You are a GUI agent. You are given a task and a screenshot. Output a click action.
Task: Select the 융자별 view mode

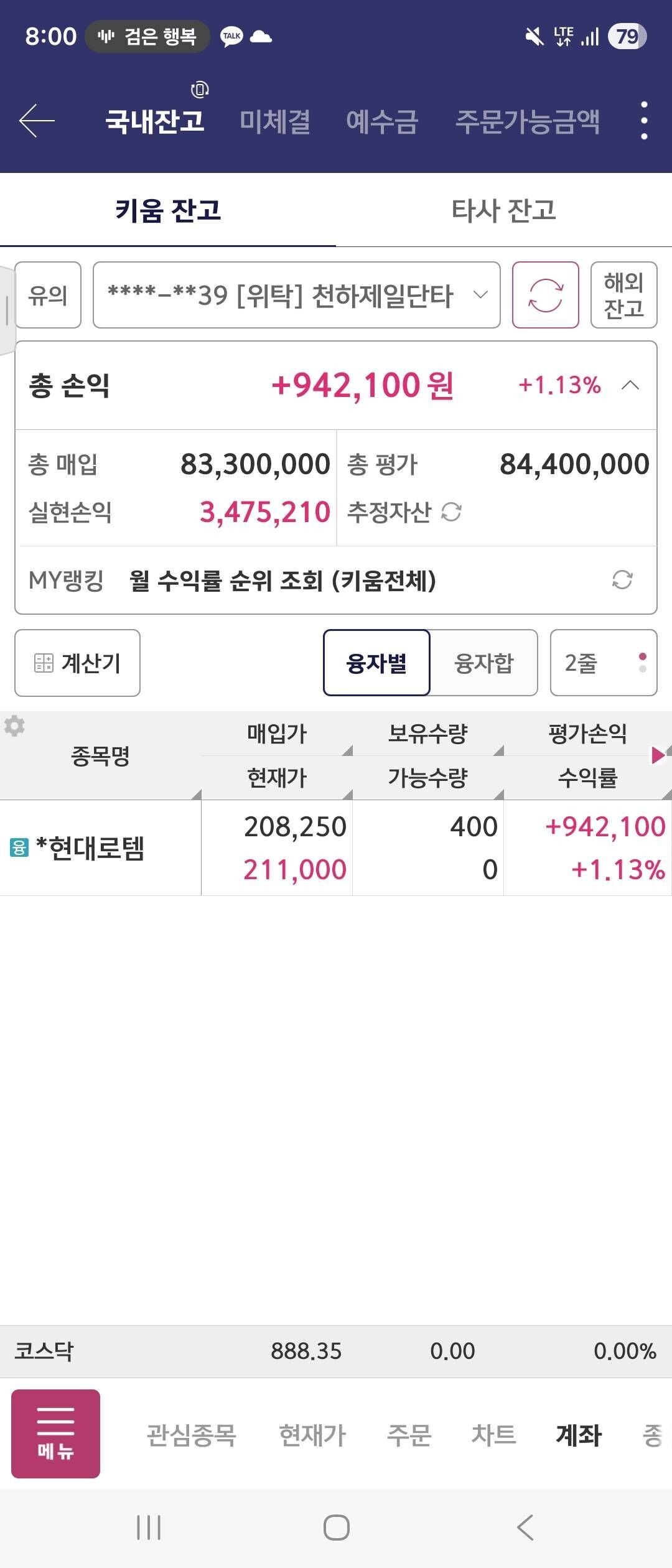(x=377, y=663)
